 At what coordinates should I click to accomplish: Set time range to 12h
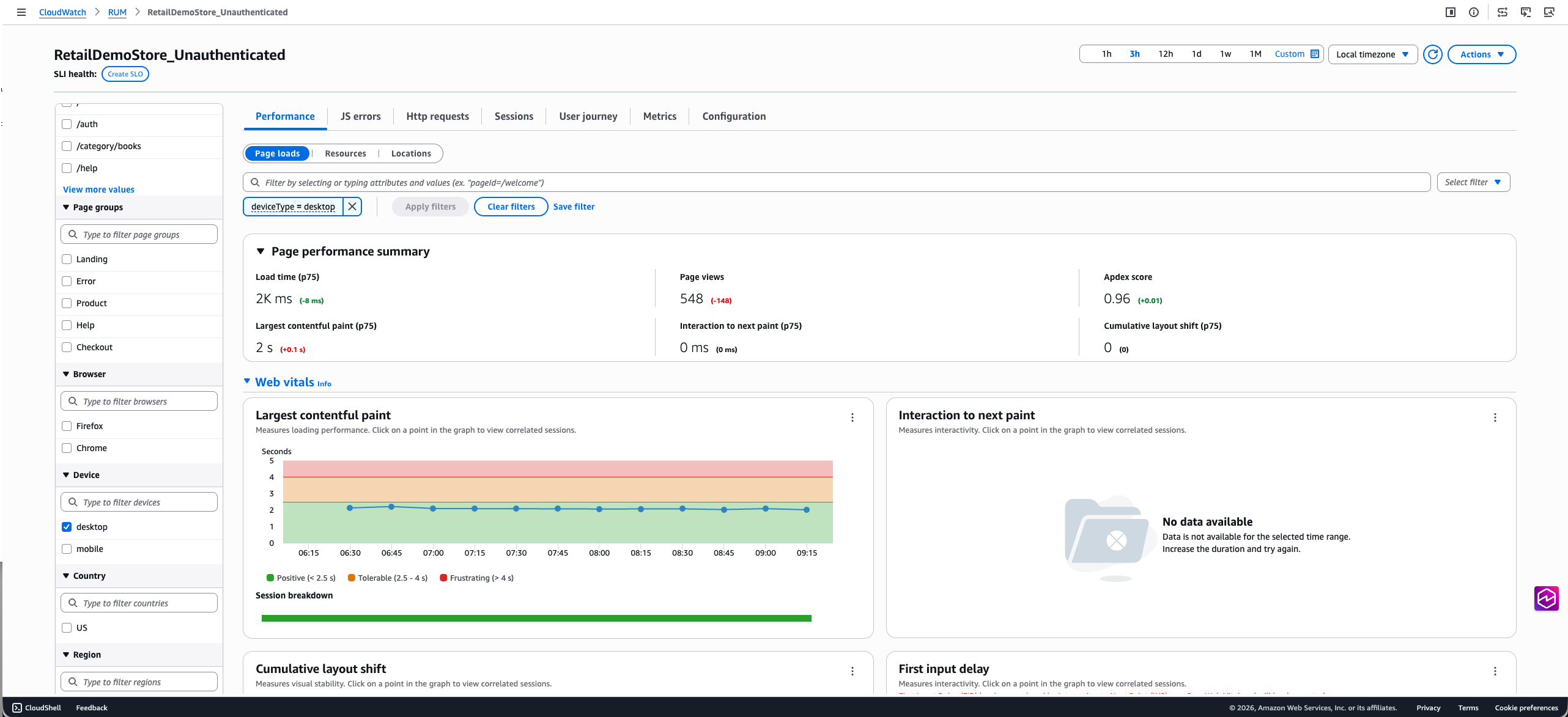pyautogui.click(x=1165, y=54)
